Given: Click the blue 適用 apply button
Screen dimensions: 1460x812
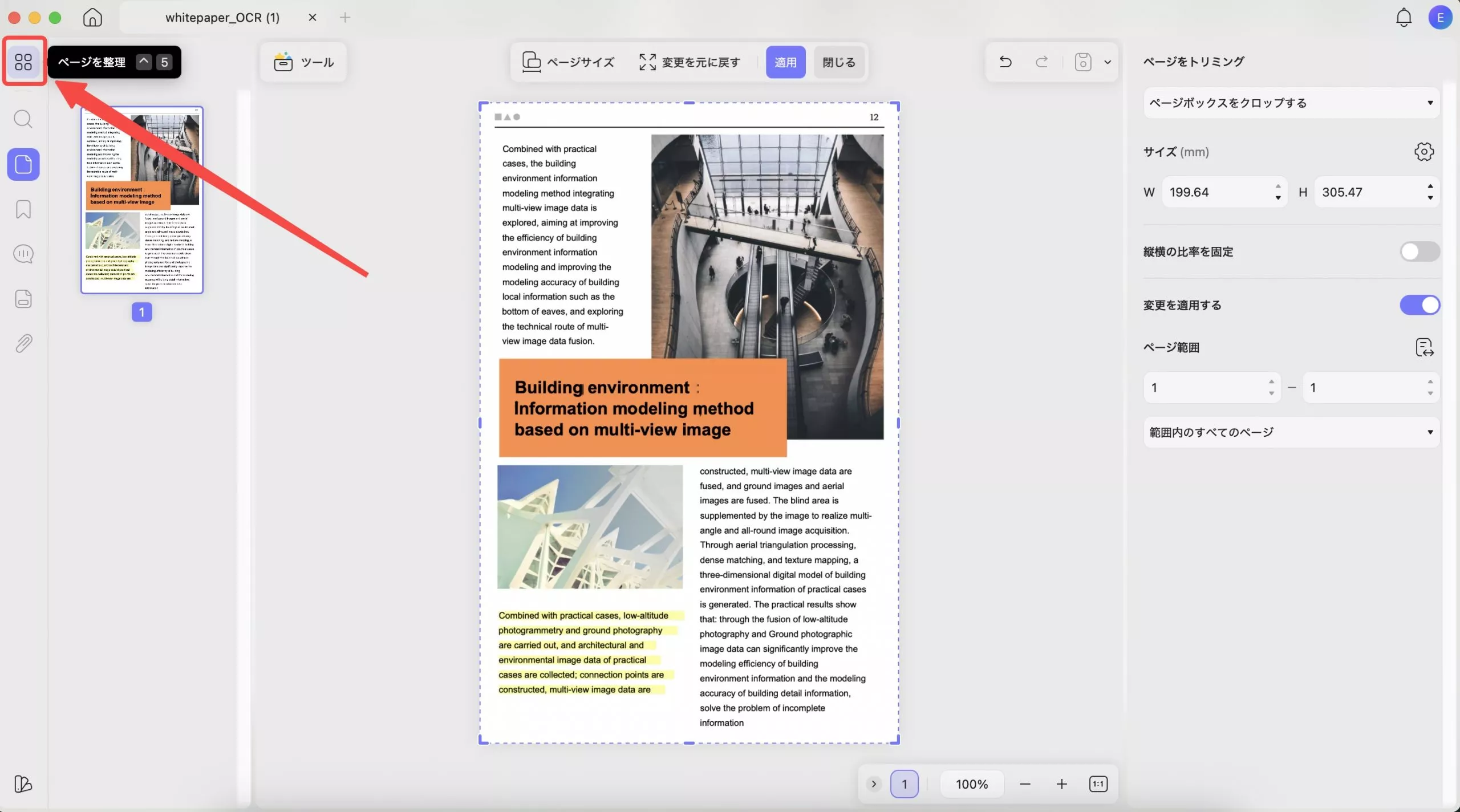Looking at the screenshot, I should coord(785,62).
